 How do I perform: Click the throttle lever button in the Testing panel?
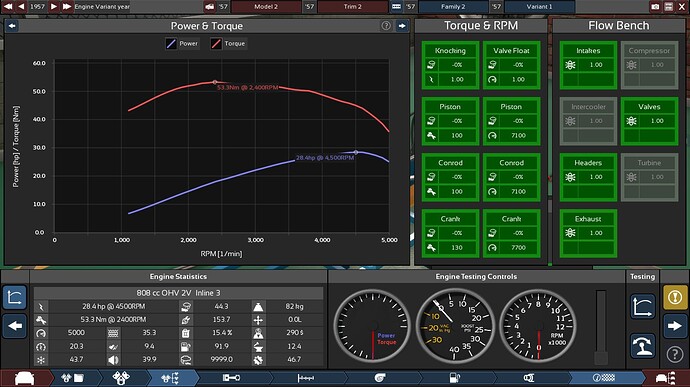tap(642, 346)
